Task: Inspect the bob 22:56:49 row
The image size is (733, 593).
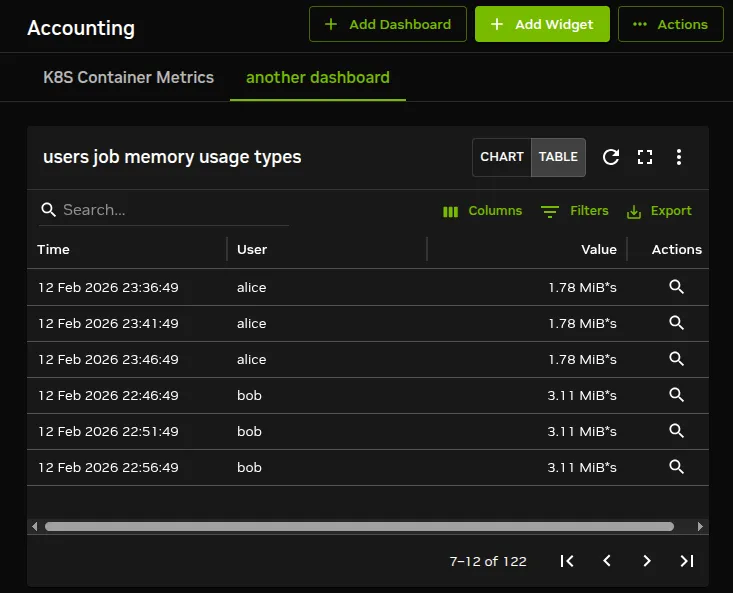Action: tap(676, 466)
